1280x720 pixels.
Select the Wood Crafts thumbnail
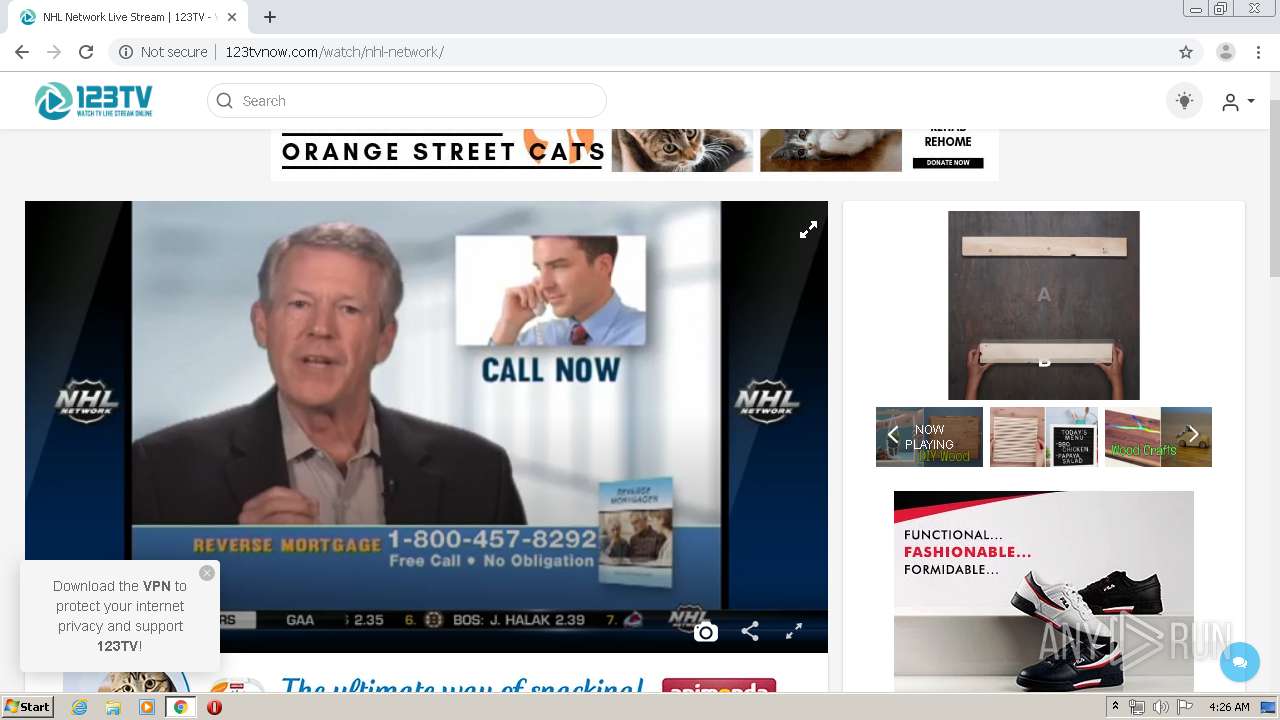coord(1158,437)
